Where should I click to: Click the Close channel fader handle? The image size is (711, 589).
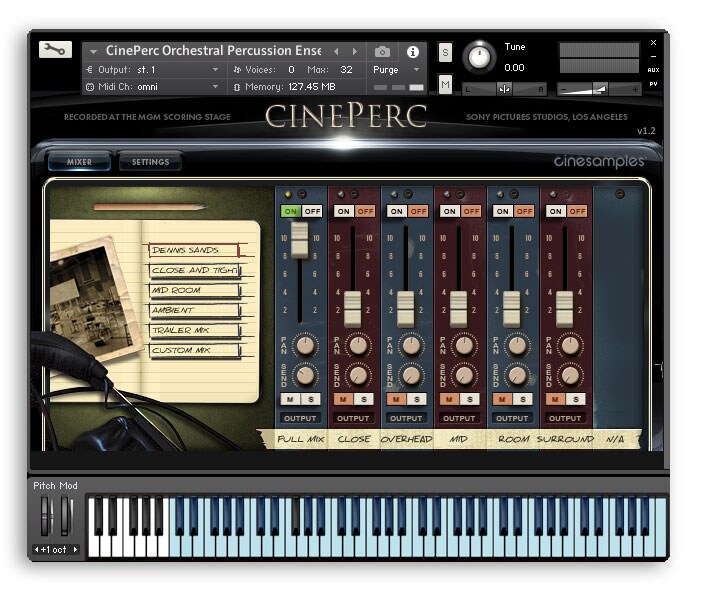tap(353, 309)
